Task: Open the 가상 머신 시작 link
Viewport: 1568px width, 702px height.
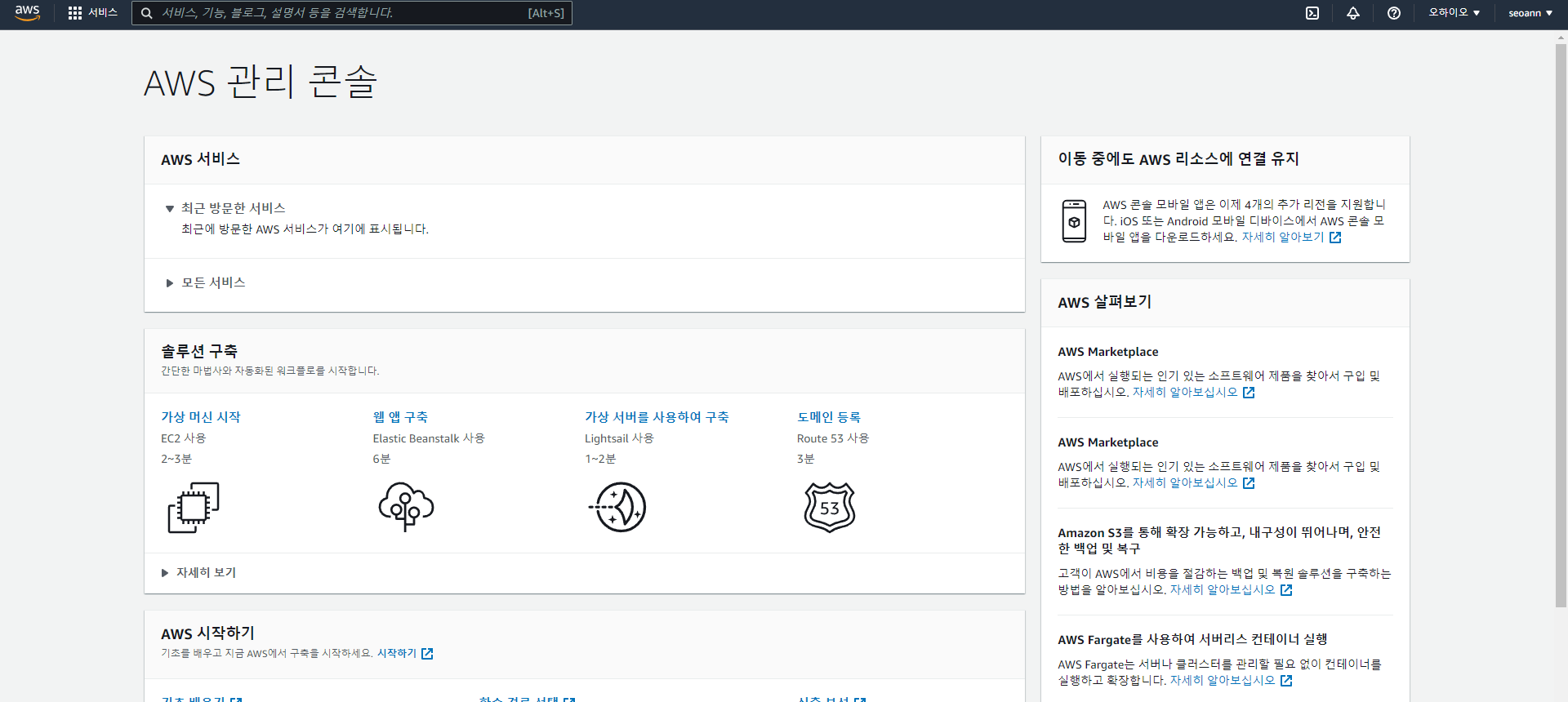Action: coord(201,417)
